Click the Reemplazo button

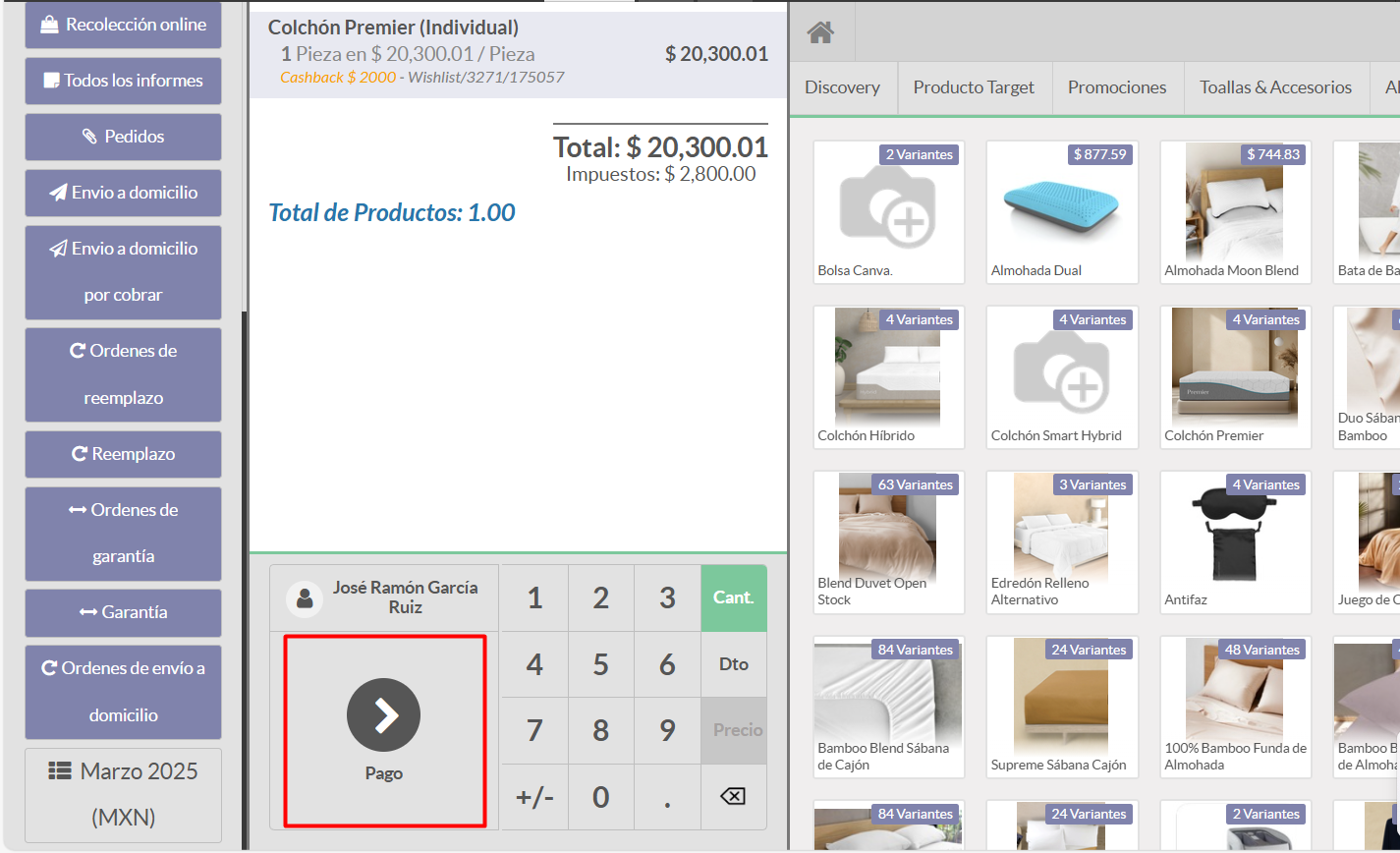[x=123, y=454]
